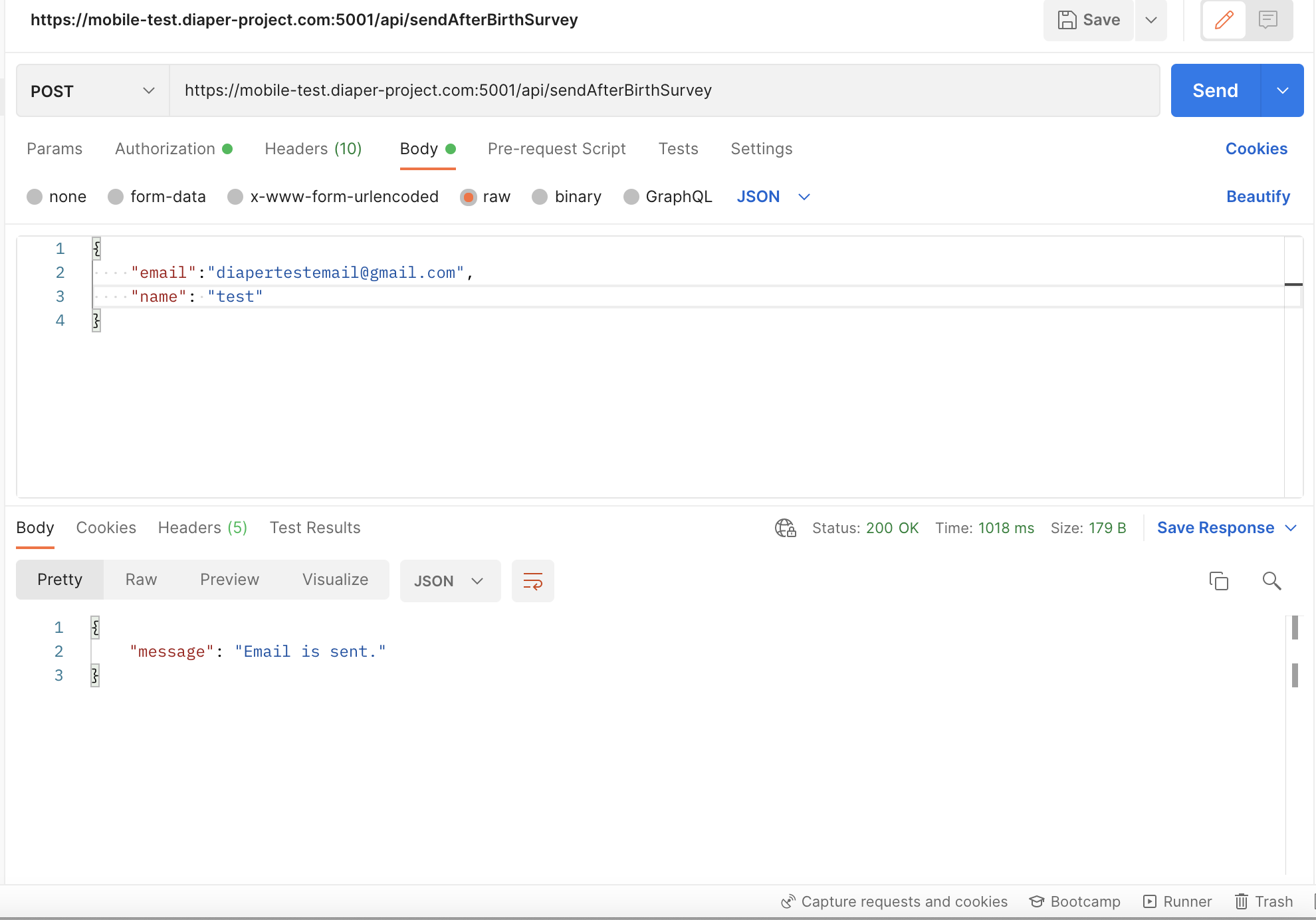Image resolution: width=1316 pixels, height=920 pixels.
Task: Open the Trash in the status bar
Action: tap(1264, 901)
